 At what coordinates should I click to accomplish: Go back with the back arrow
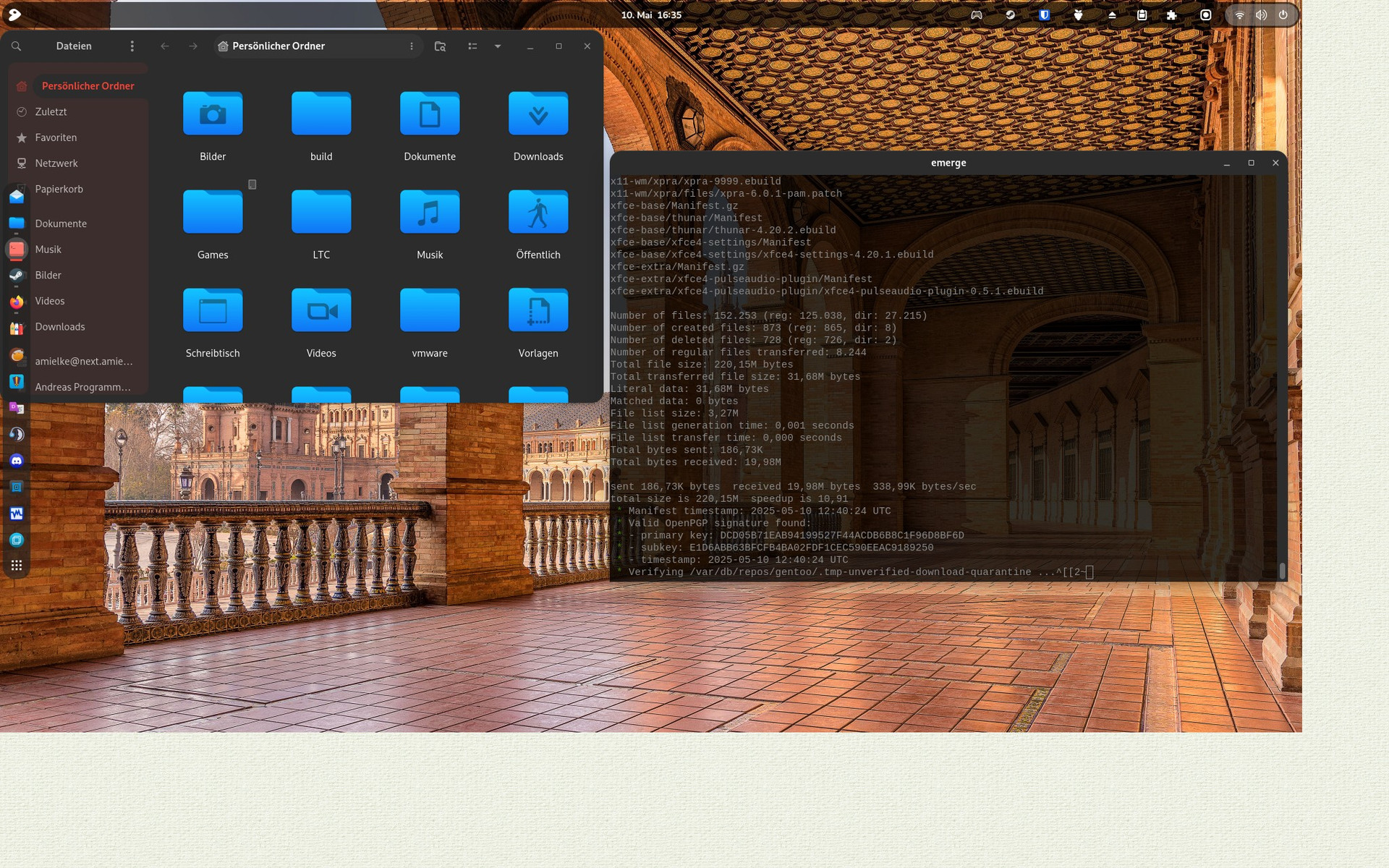165,46
